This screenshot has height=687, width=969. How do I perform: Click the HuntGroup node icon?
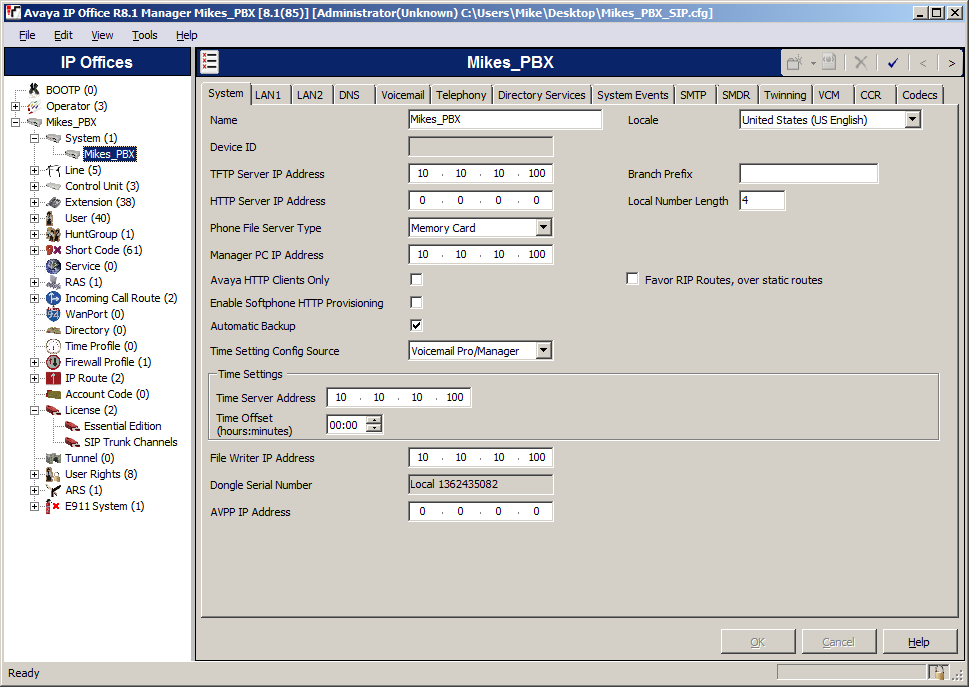tap(54, 235)
